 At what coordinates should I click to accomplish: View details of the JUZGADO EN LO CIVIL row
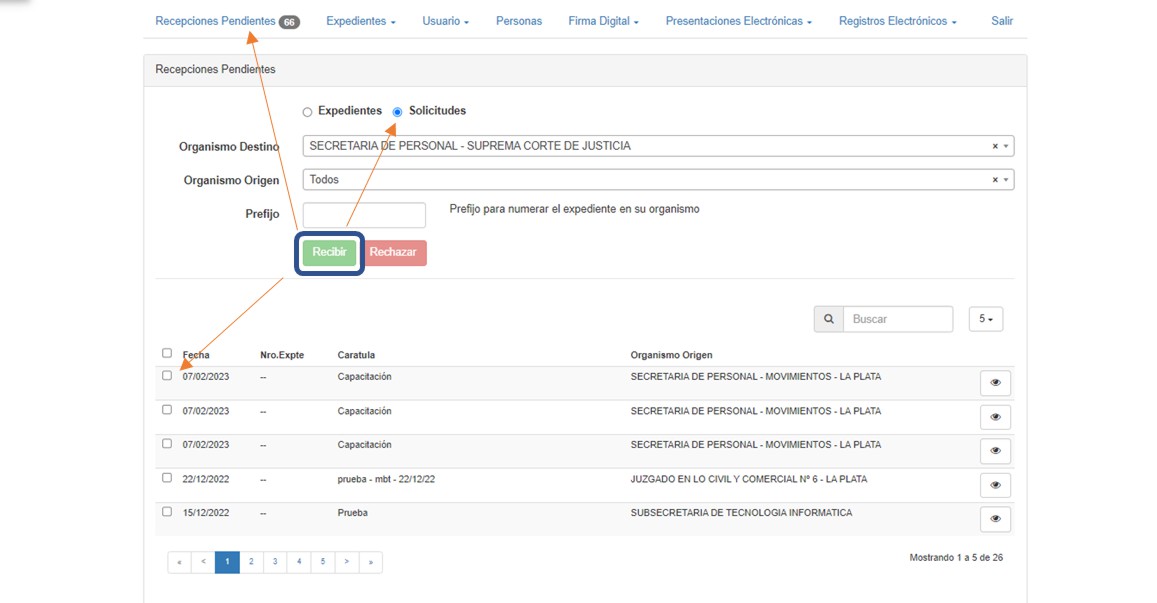point(995,485)
